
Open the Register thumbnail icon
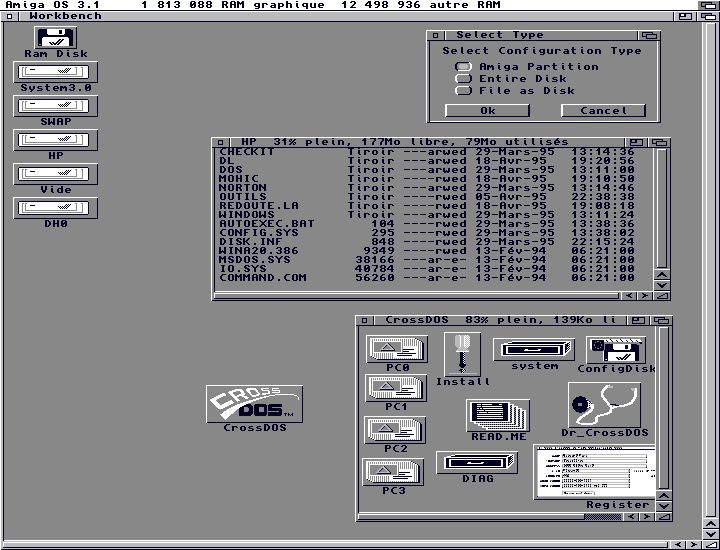(x=596, y=472)
